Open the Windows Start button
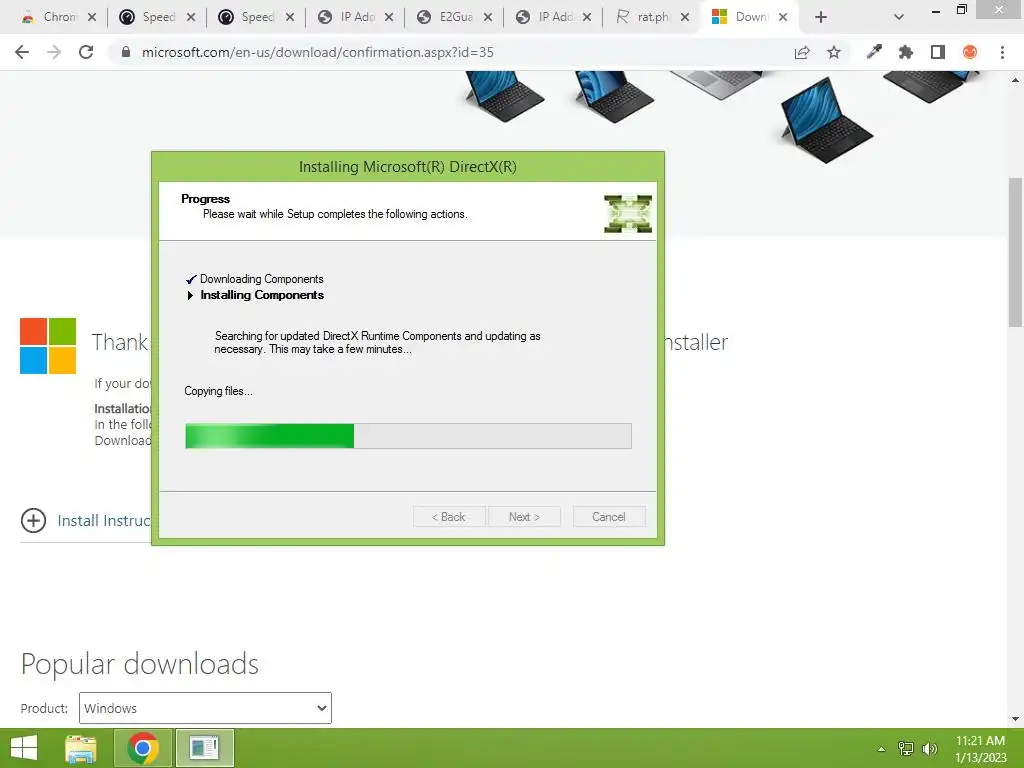Image resolution: width=1024 pixels, height=768 pixels. pyautogui.click(x=24, y=748)
